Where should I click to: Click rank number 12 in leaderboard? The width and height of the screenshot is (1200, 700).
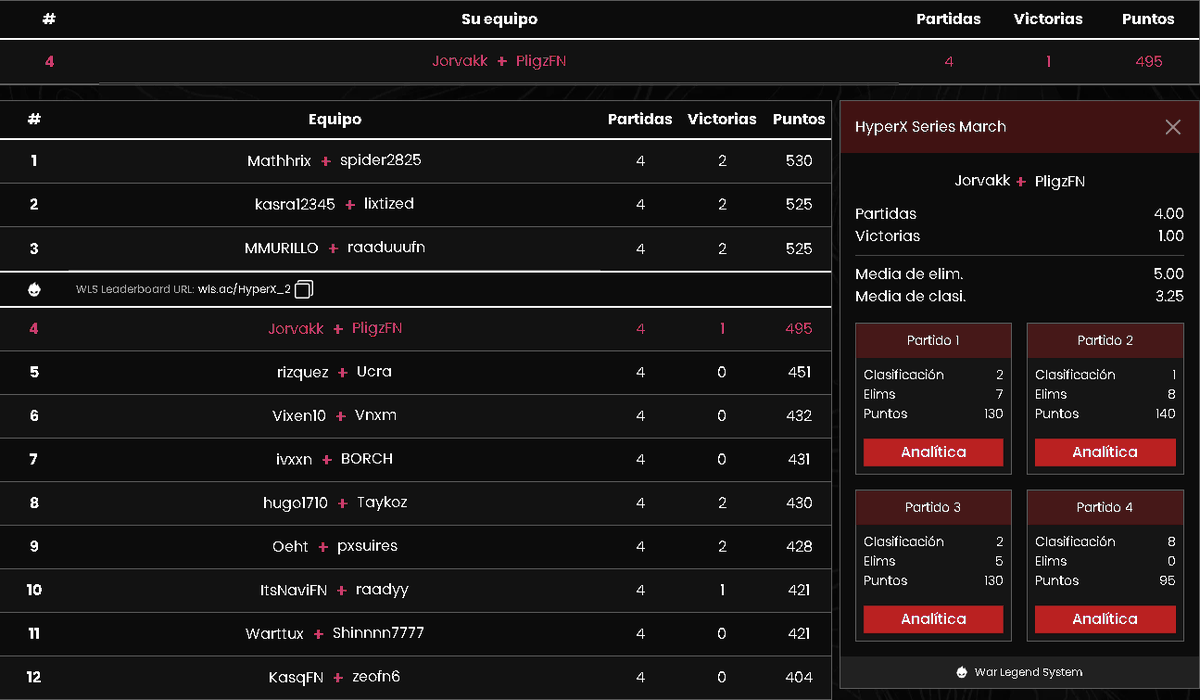(34, 677)
